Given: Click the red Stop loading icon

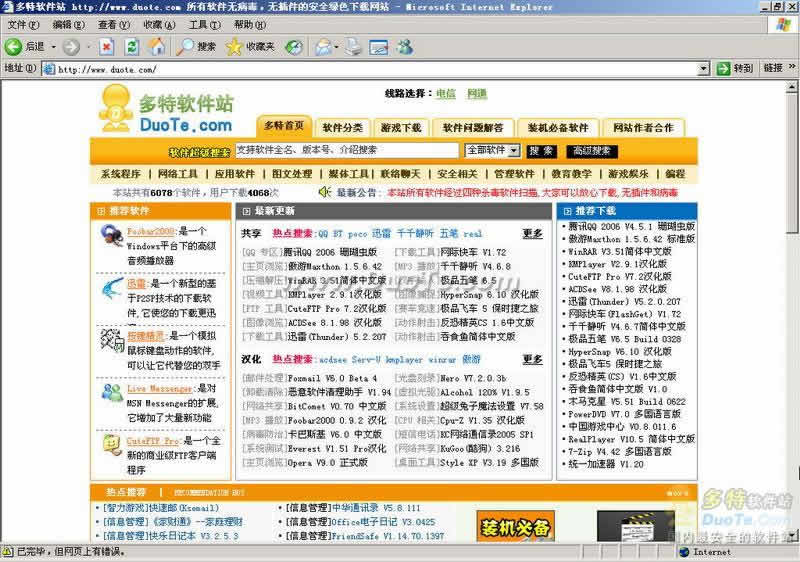Looking at the screenshot, I should coord(106,46).
